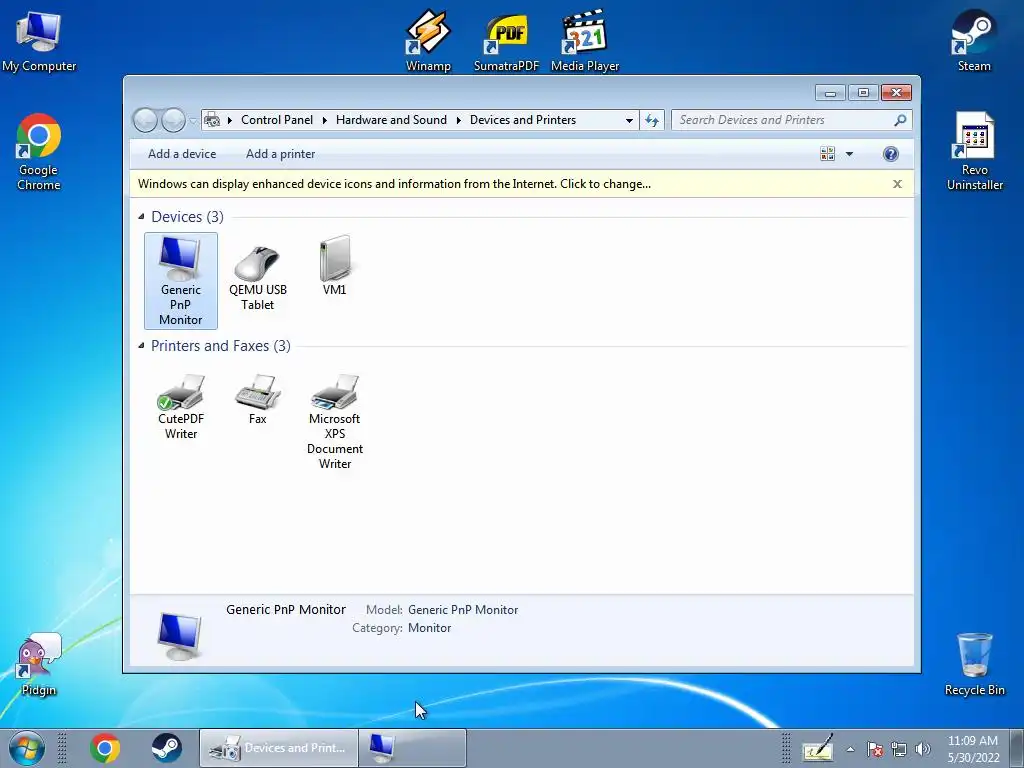Click the refresh button by address bar
Viewport: 1024px width, 768px height.
(652, 120)
